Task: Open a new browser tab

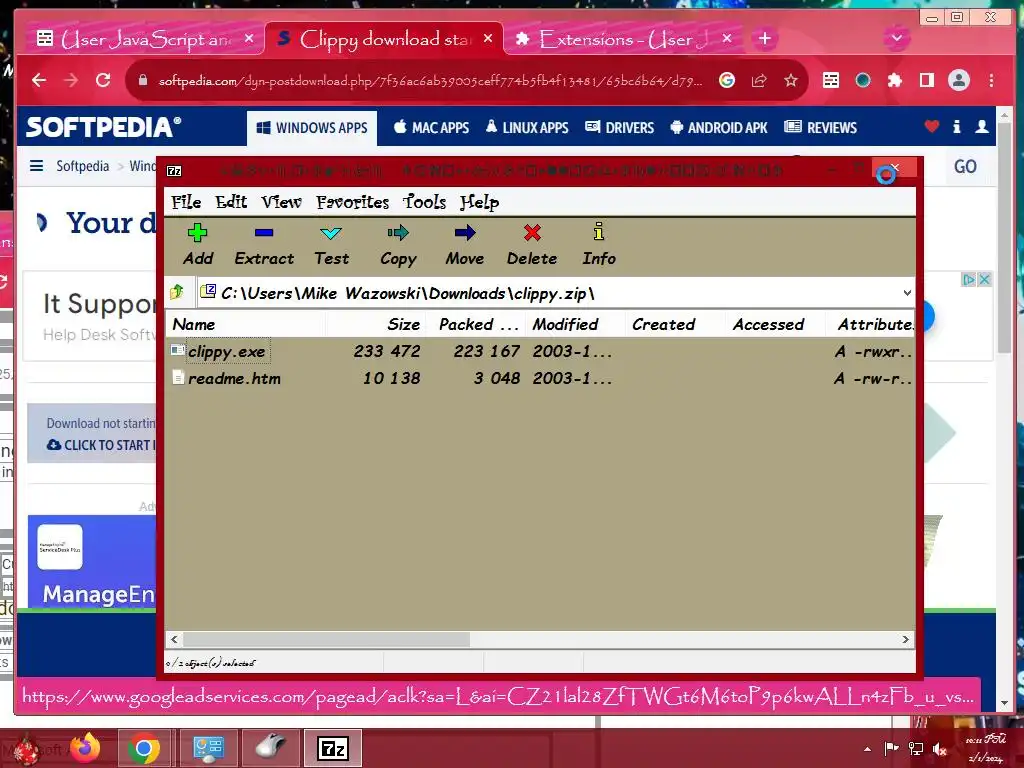Action: (x=765, y=39)
